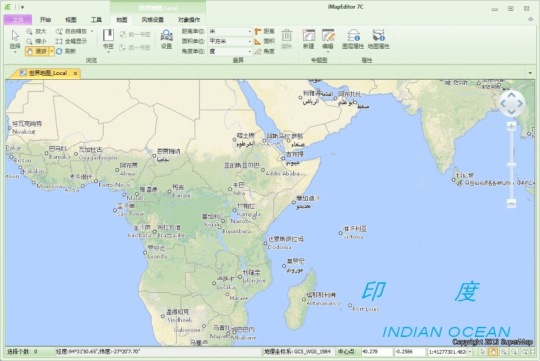This screenshot has height=361, width=540.
Task: Expand the 面积单位 area unit dropdown
Action: [250, 41]
